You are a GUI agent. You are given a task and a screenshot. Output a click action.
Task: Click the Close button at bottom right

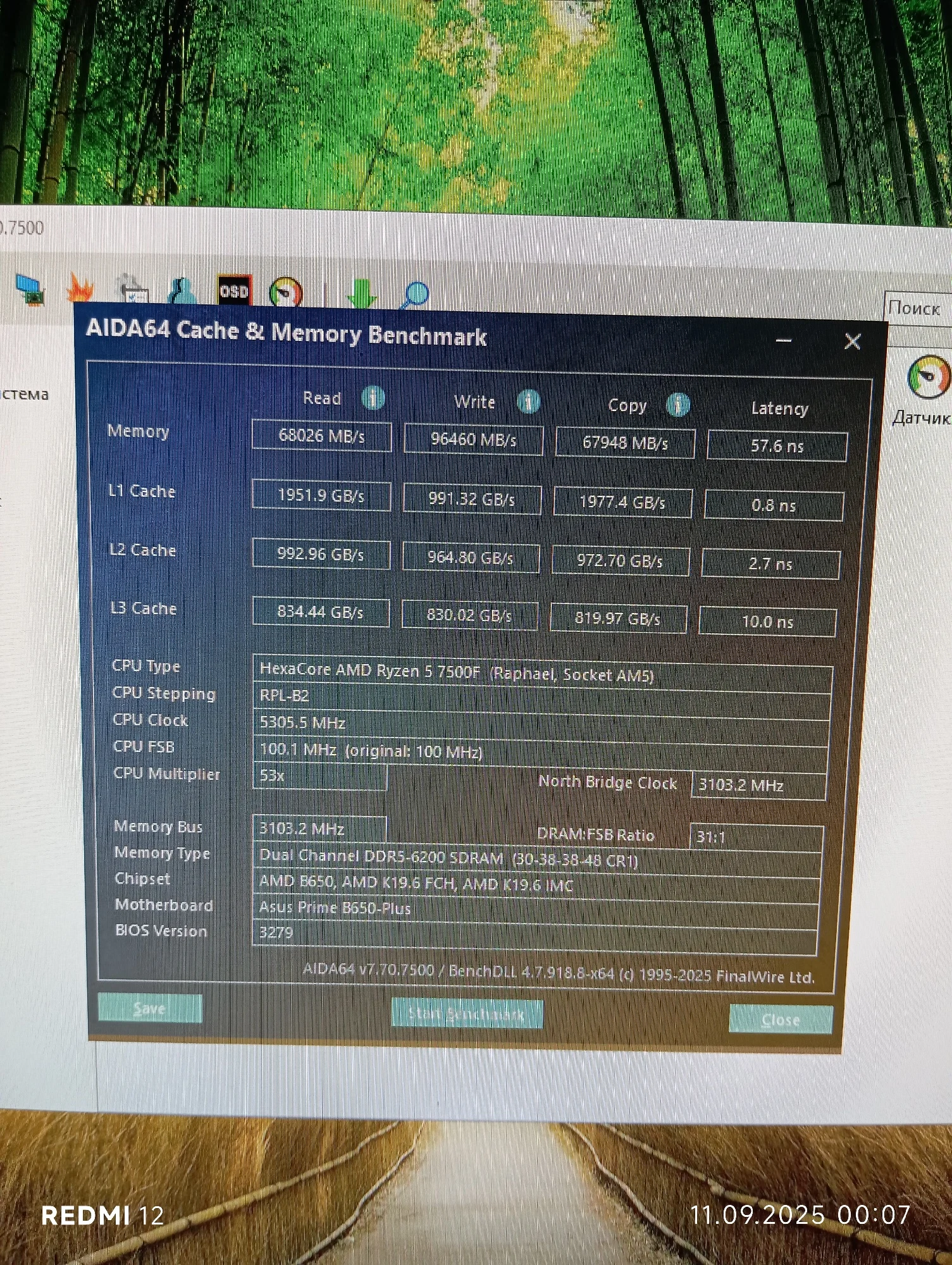click(x=781, y=1019)
